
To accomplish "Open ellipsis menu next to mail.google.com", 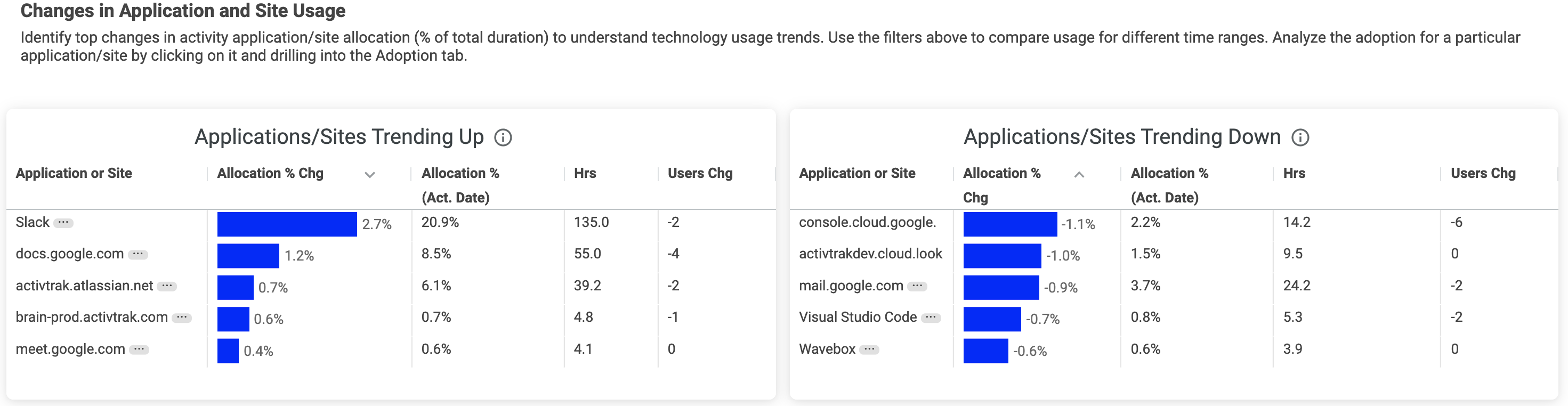I will (917, 286).
